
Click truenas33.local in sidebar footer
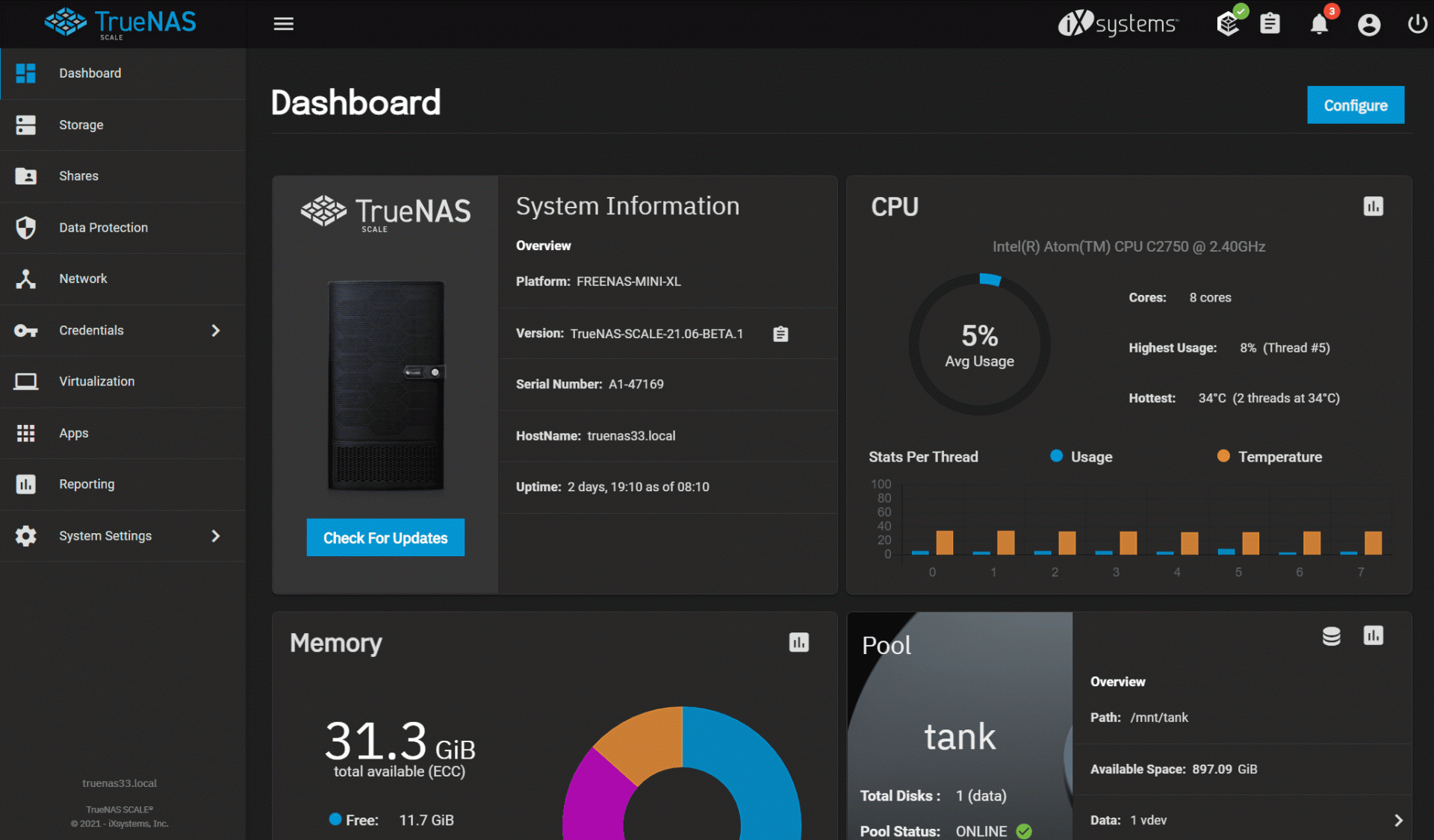(119, 783)
